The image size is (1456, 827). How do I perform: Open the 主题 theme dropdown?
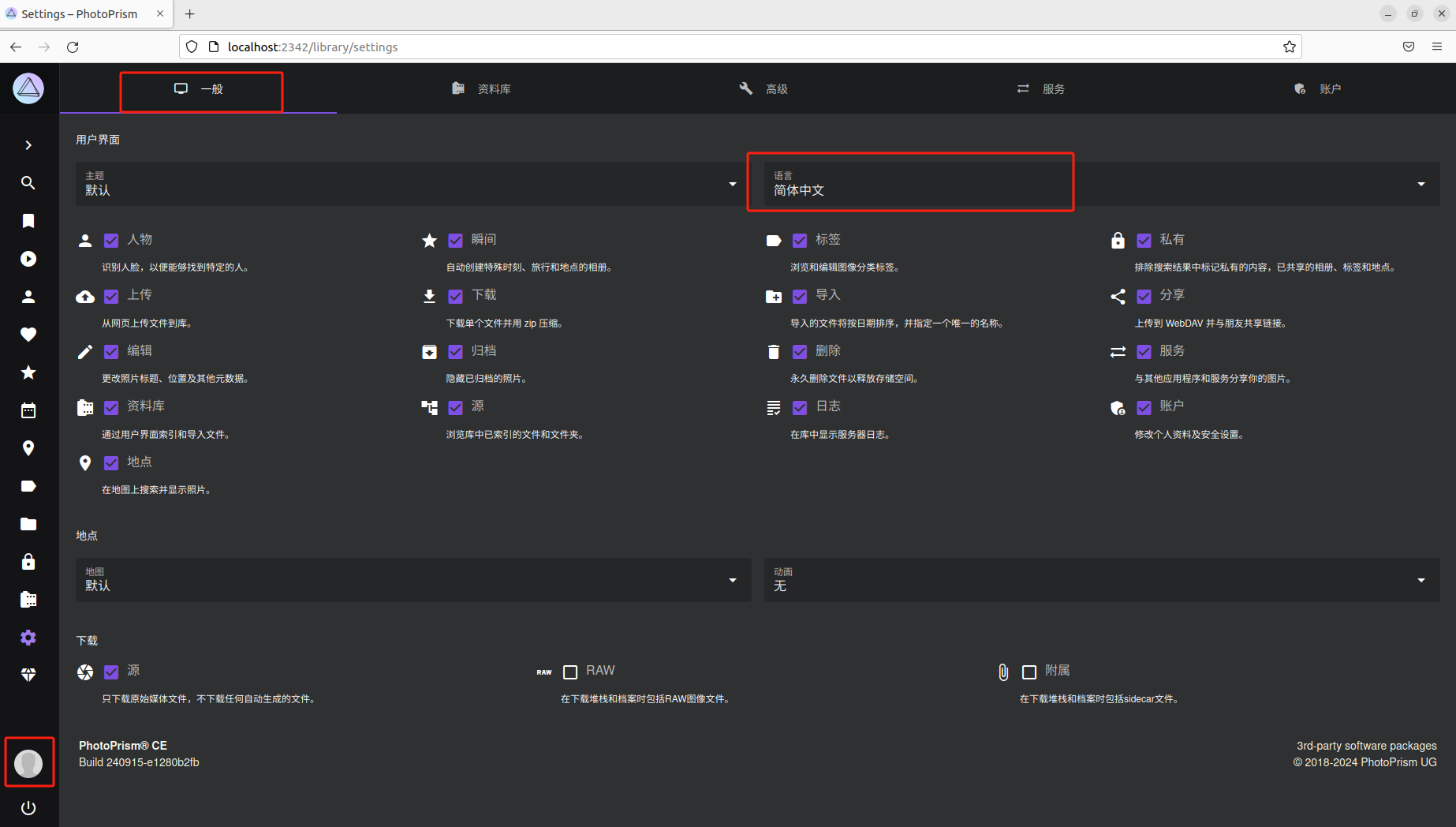coord(413,184)
